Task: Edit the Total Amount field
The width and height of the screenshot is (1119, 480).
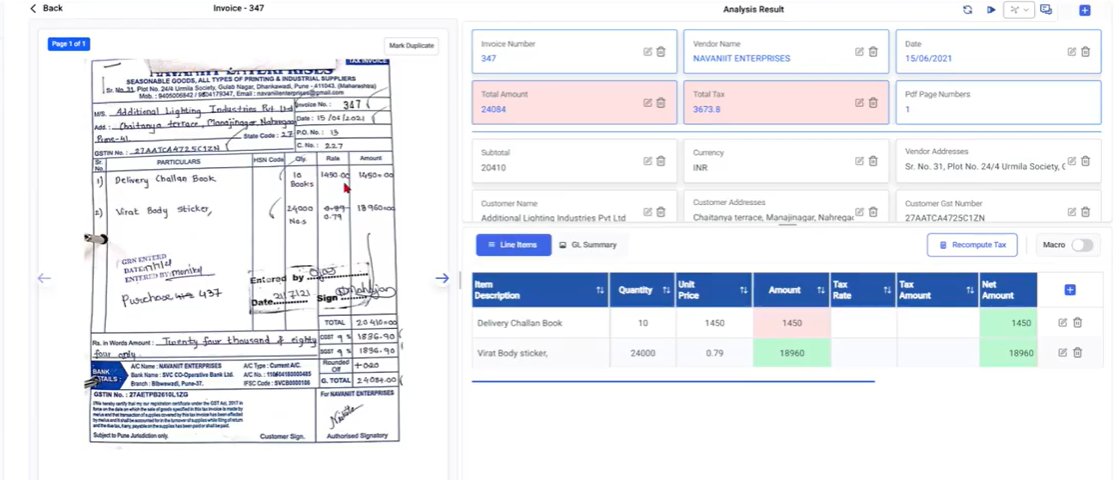Action: pyautogui.click(x=648, y=103)
